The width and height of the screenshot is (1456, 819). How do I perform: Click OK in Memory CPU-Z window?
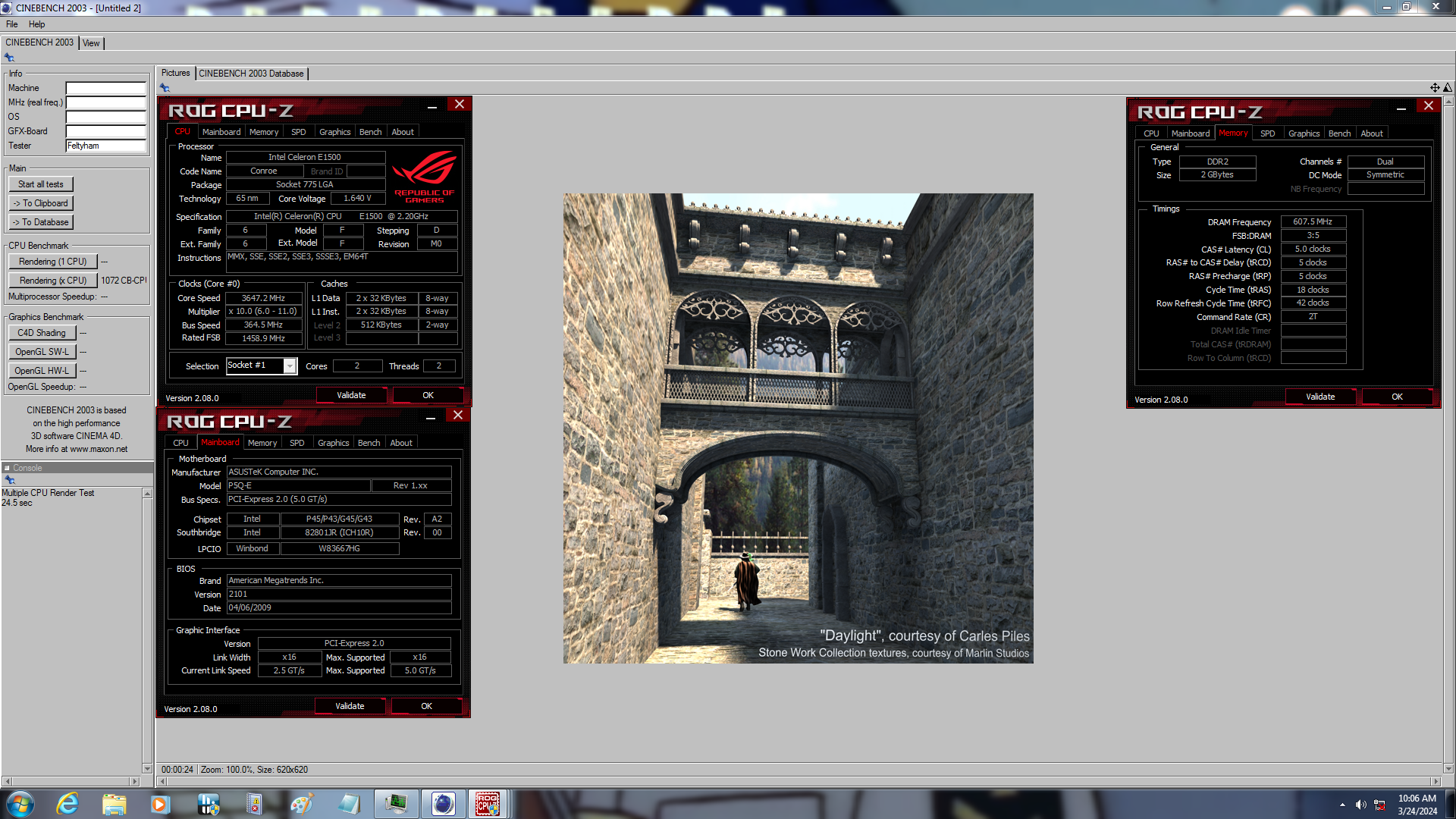(1397, 397)
